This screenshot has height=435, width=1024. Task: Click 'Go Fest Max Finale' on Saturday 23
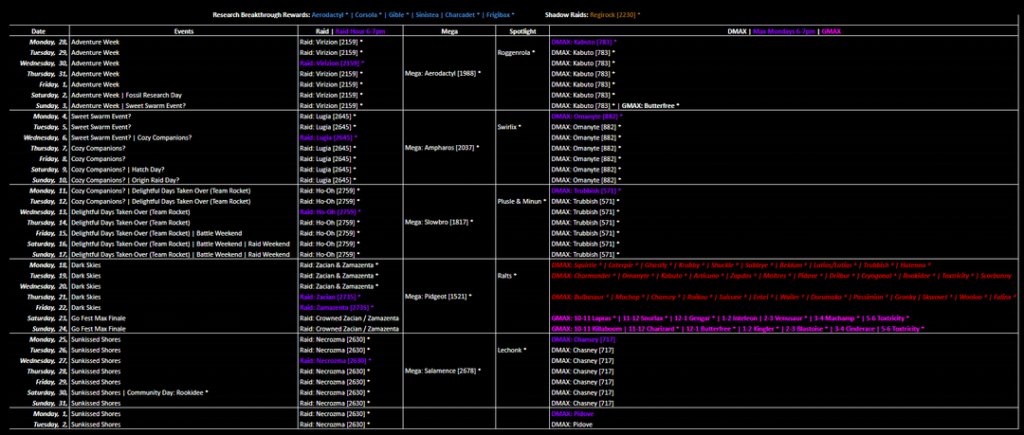(98, 318)
